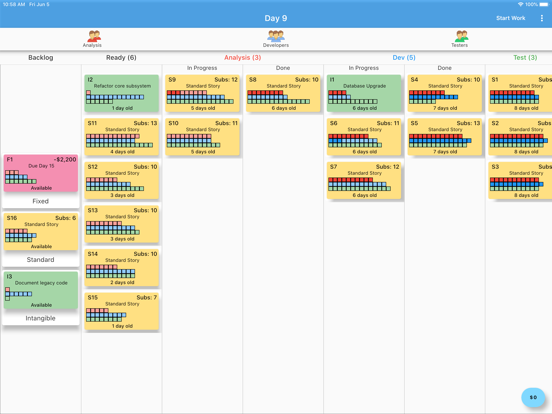Tap the Testers label under team icon
This screenshot has height=414, width=552.
click(459, 45)
